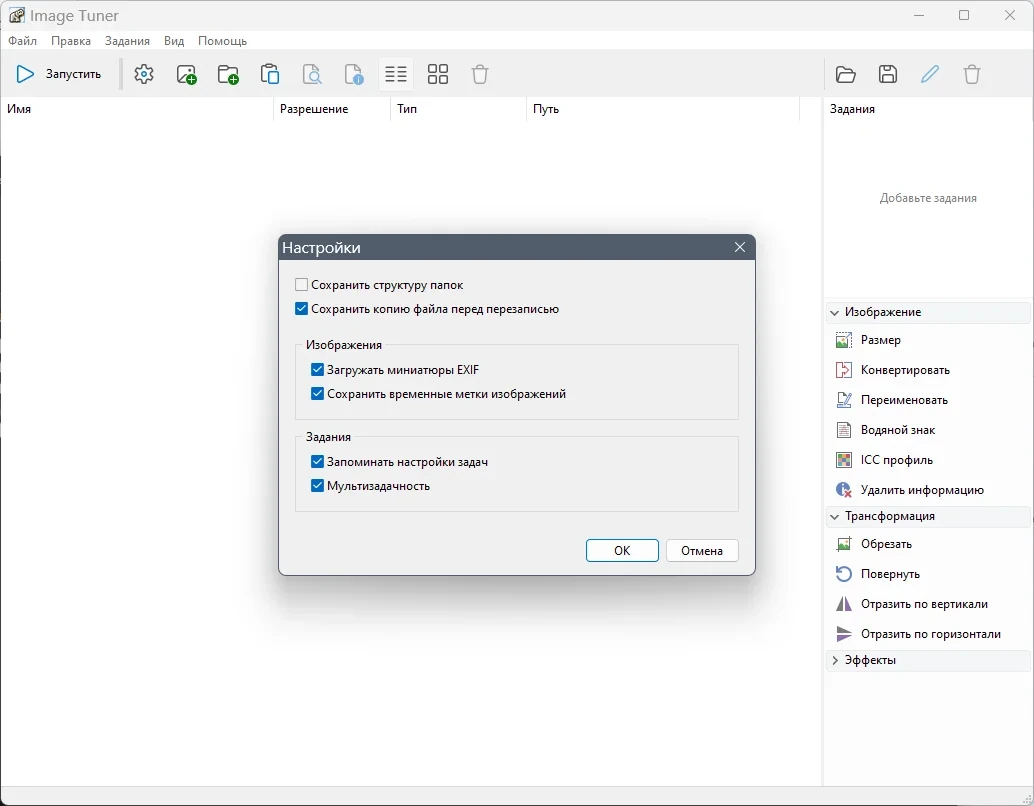Open settings via the gear toolbar icon
1034x806 pixels.
pyautogui.click(x=144, y=74)
